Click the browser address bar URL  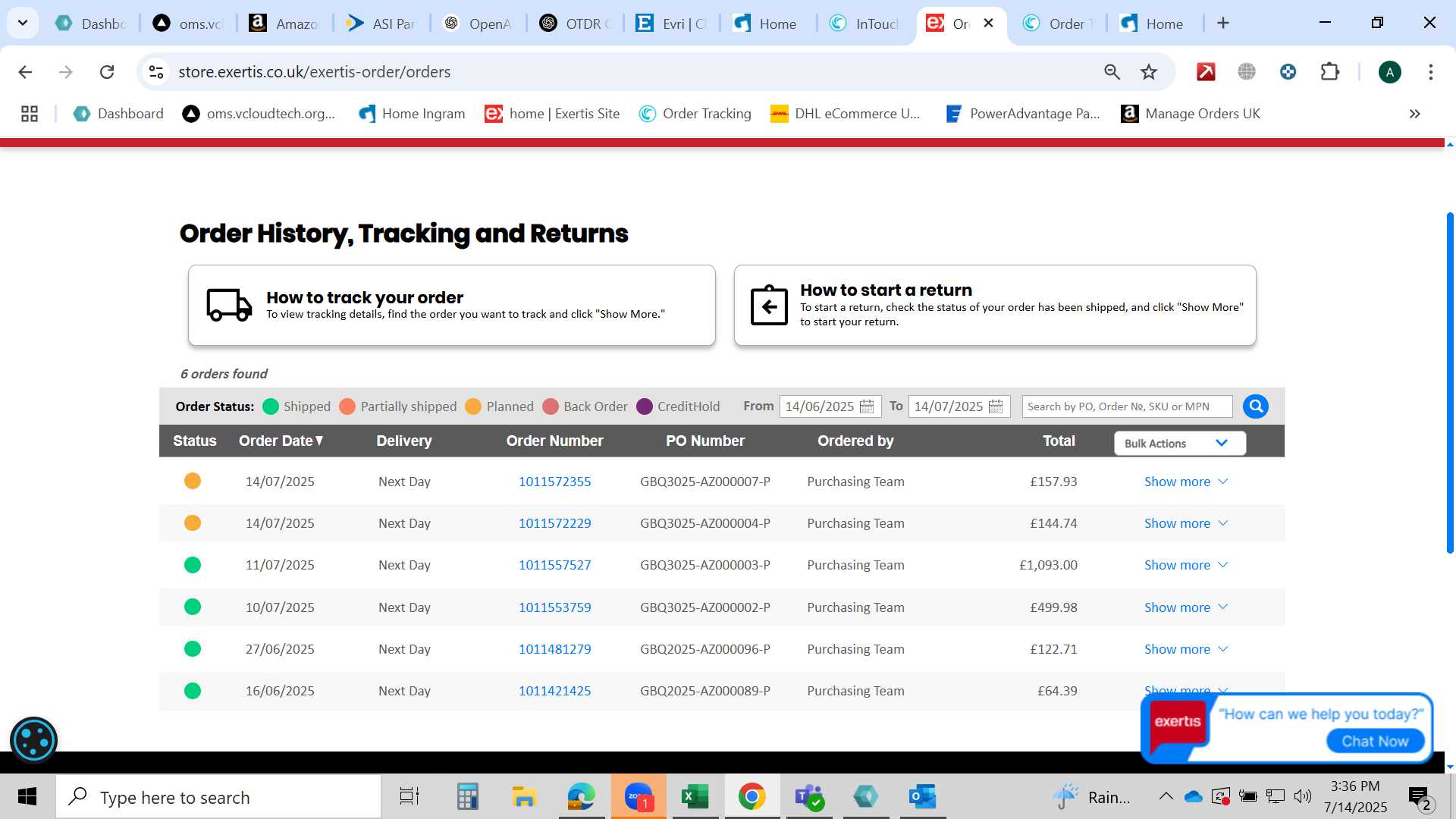pos(314,72)
